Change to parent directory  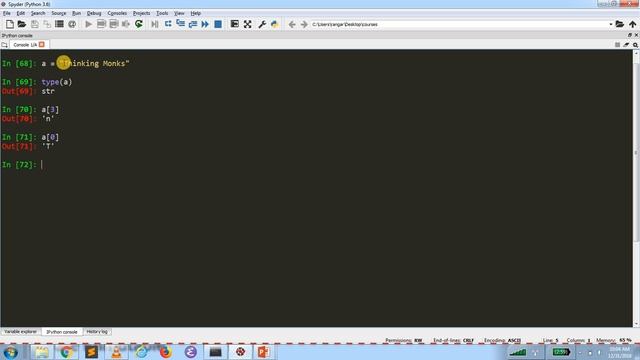pyautogui.click(x=632, y=24)
